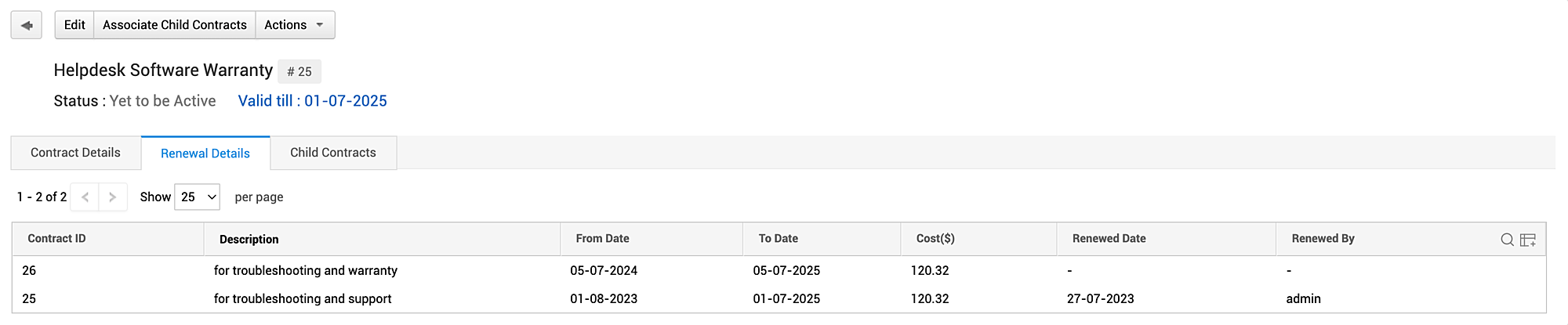Expand the Actions dropdown menu
This screenshot has height=325, width=1568.
(x=295, y=25)
